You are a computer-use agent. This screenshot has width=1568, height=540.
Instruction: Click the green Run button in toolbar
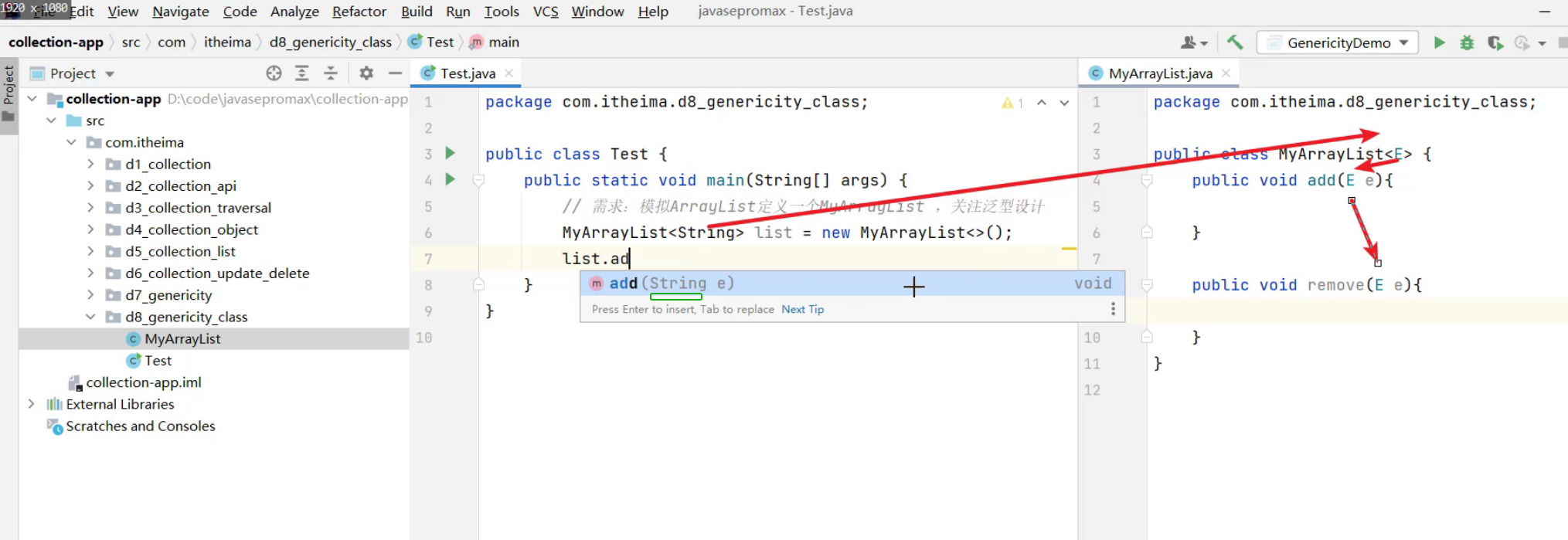click(x=1439, y=42)
